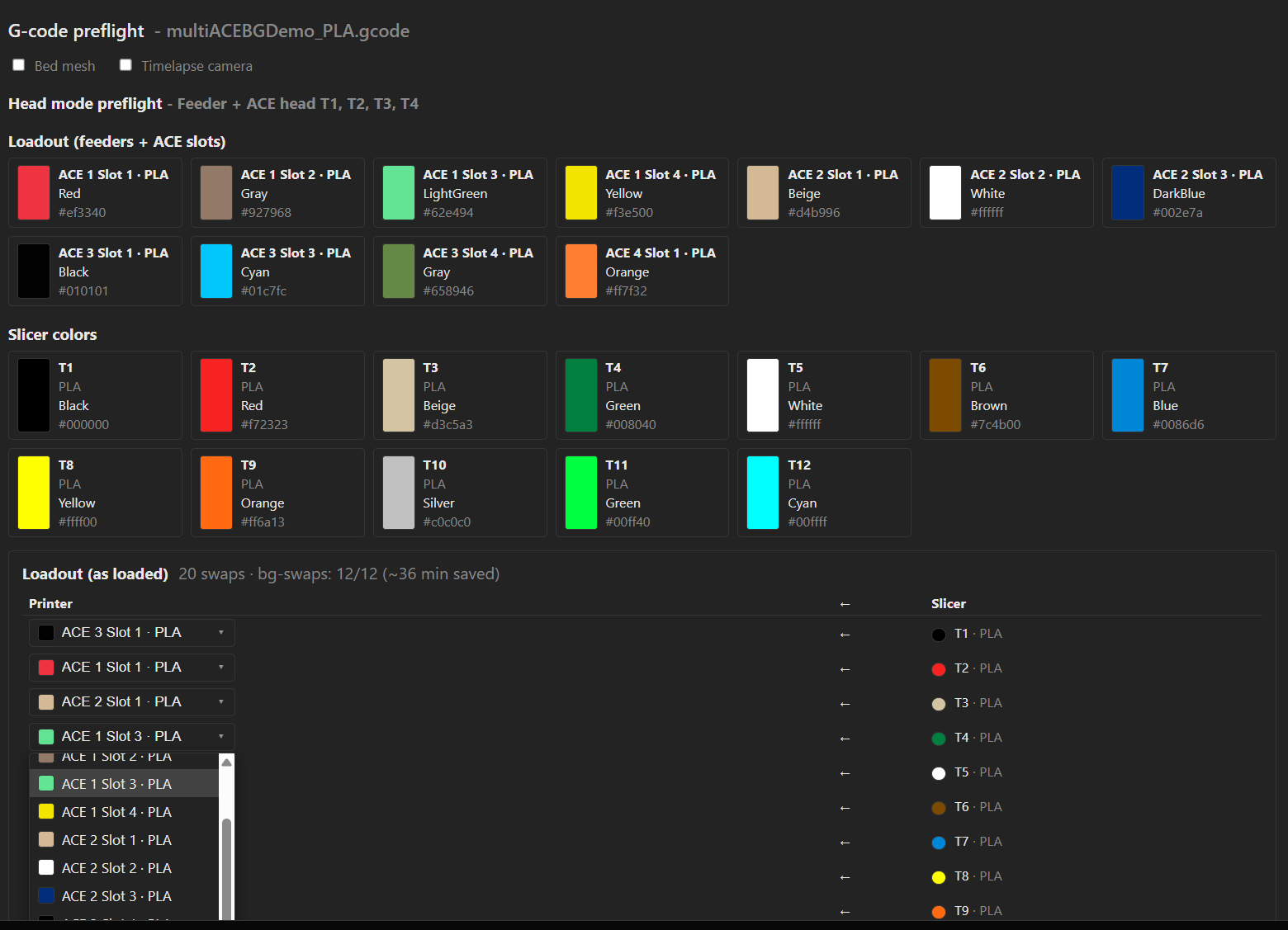Click the T8 yellow slicer dot
The image size is (1288, 930).
[x=939, y=877]
